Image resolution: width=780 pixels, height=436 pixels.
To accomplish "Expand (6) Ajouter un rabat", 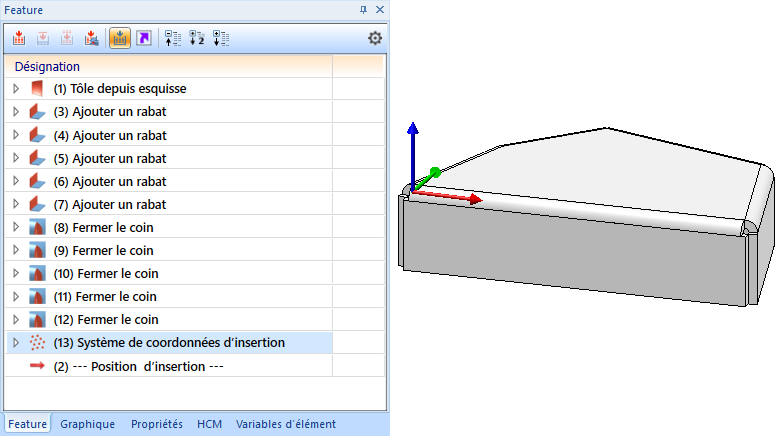I will pyautogui.click(x=16, y=181).
